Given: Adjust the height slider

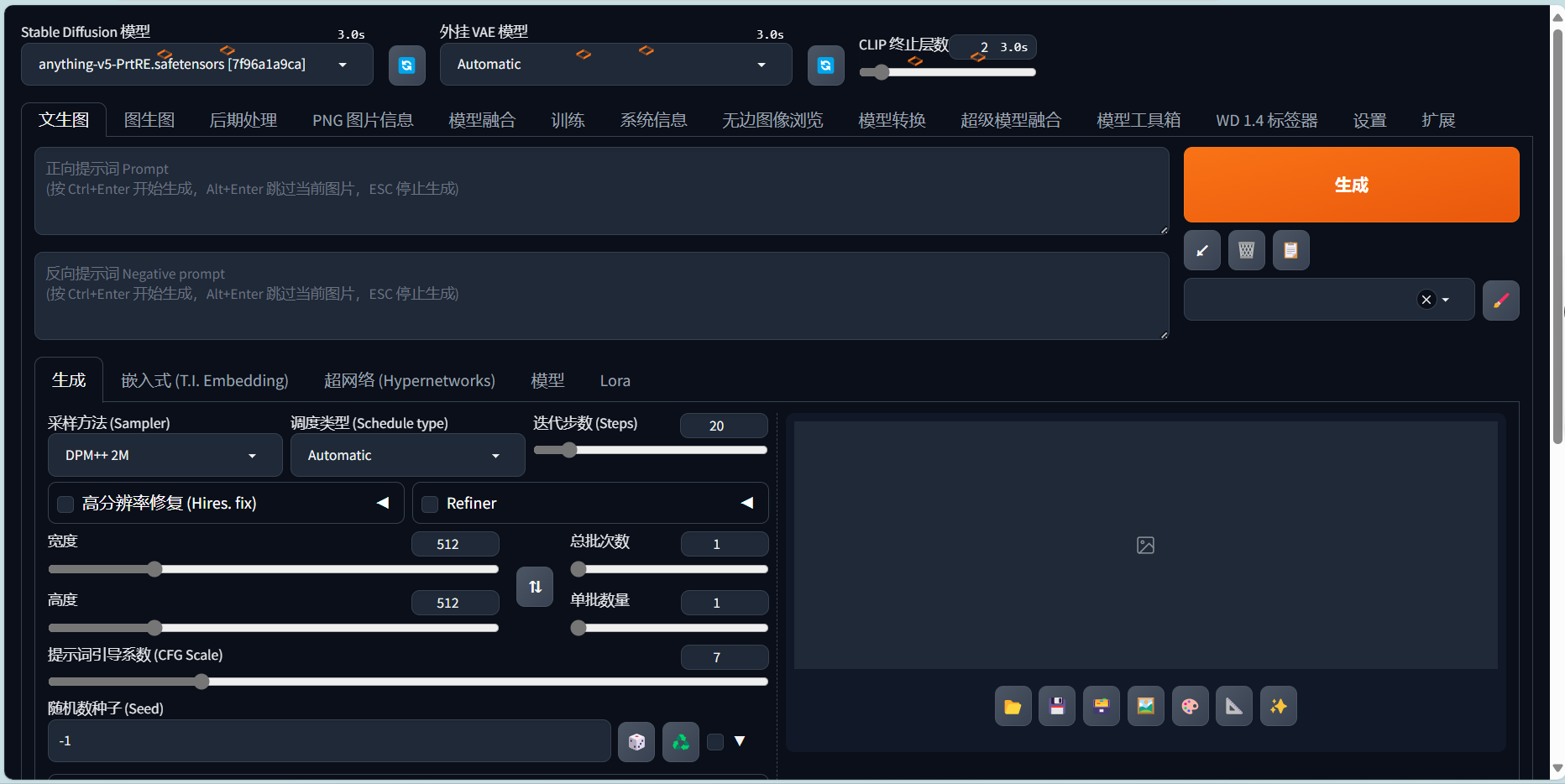Looking at the screenshot, I should coord(273,628).
